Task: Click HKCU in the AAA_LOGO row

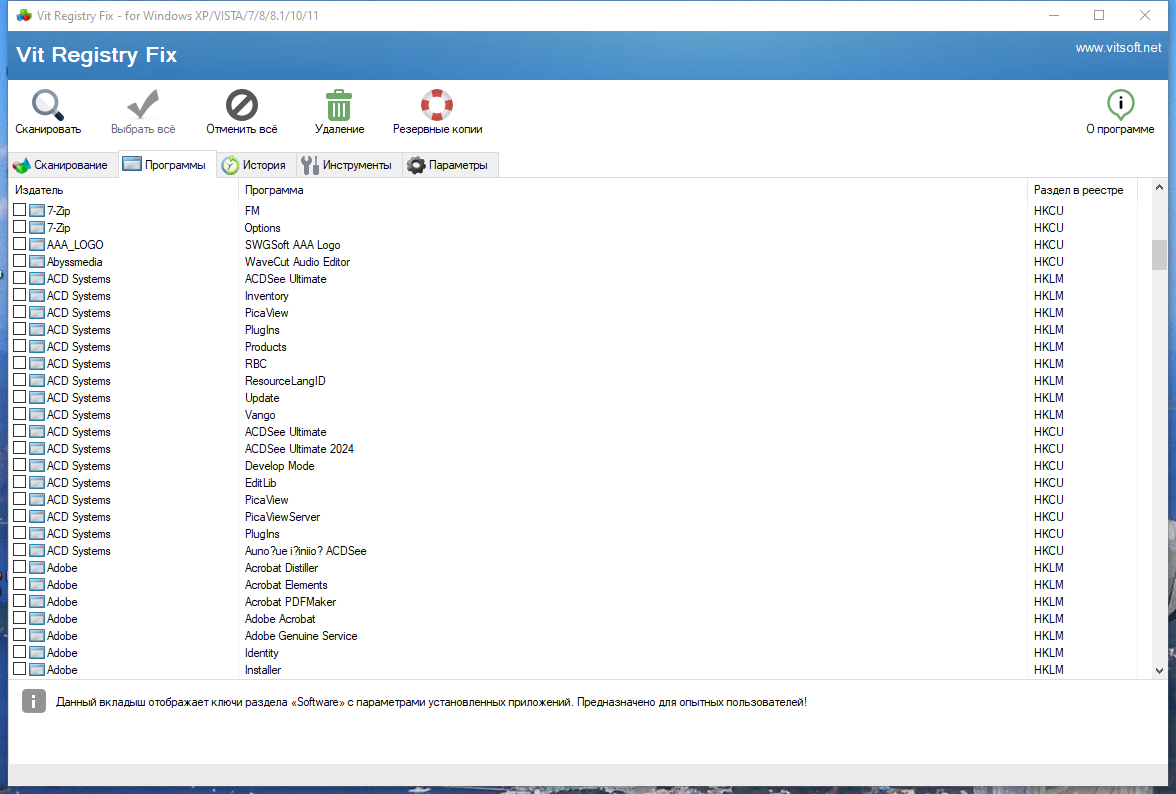Action: coord(1048,244)
